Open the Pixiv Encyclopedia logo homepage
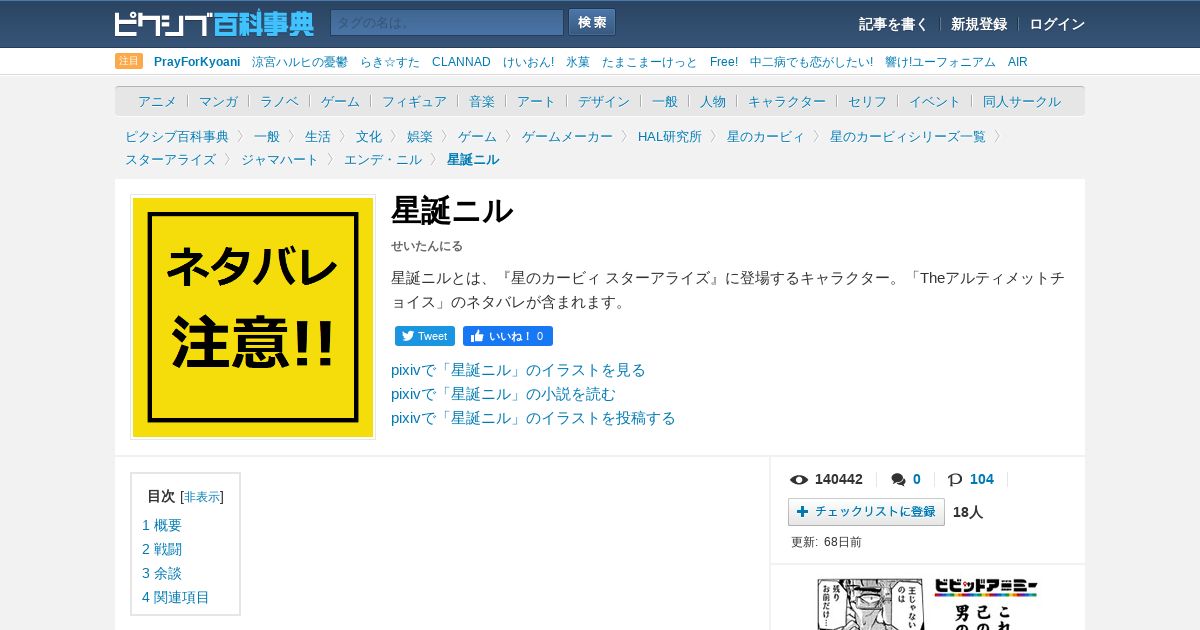The width and height of the screenshot is (1200, 630). click(x=214, y=23)
